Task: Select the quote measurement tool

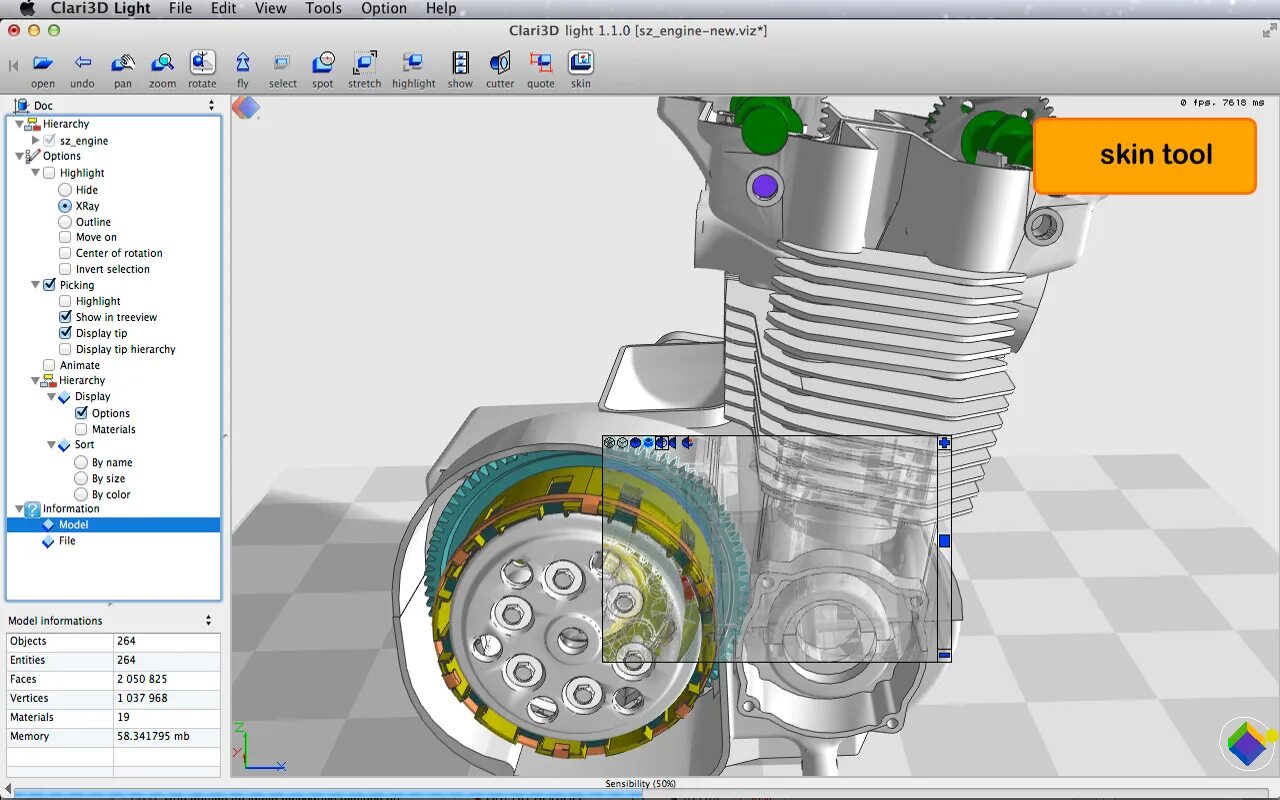Action: pyautogui.click(x=541, y=64)
